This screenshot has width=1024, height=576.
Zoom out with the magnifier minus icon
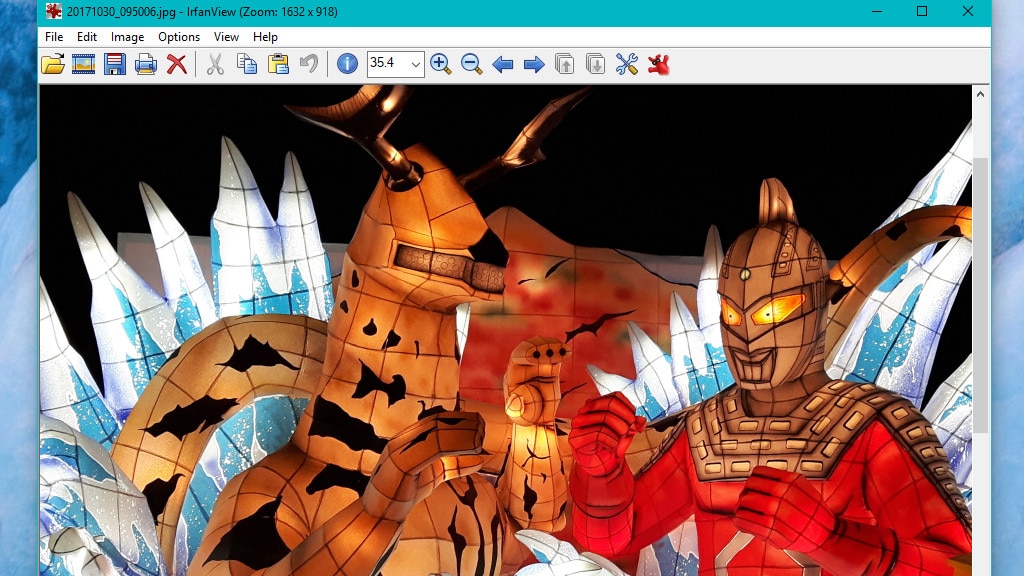coord(471,64)
